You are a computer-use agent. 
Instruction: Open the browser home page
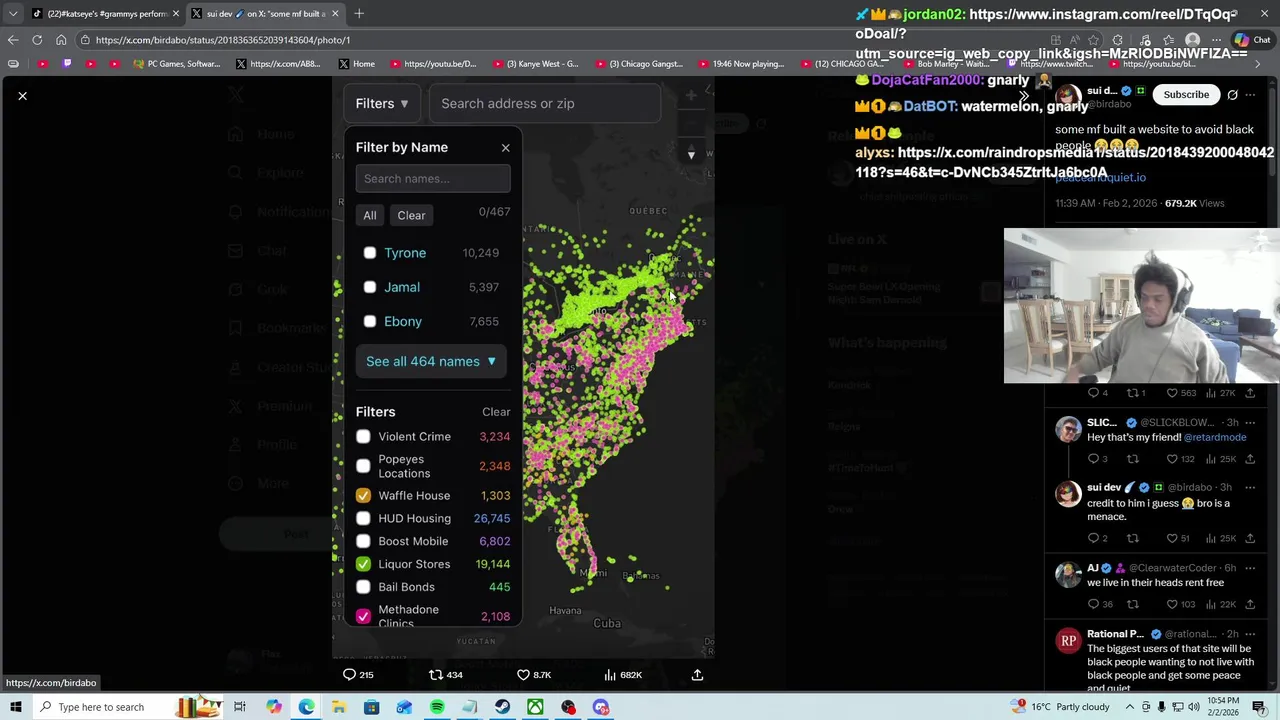coord(61,40)
